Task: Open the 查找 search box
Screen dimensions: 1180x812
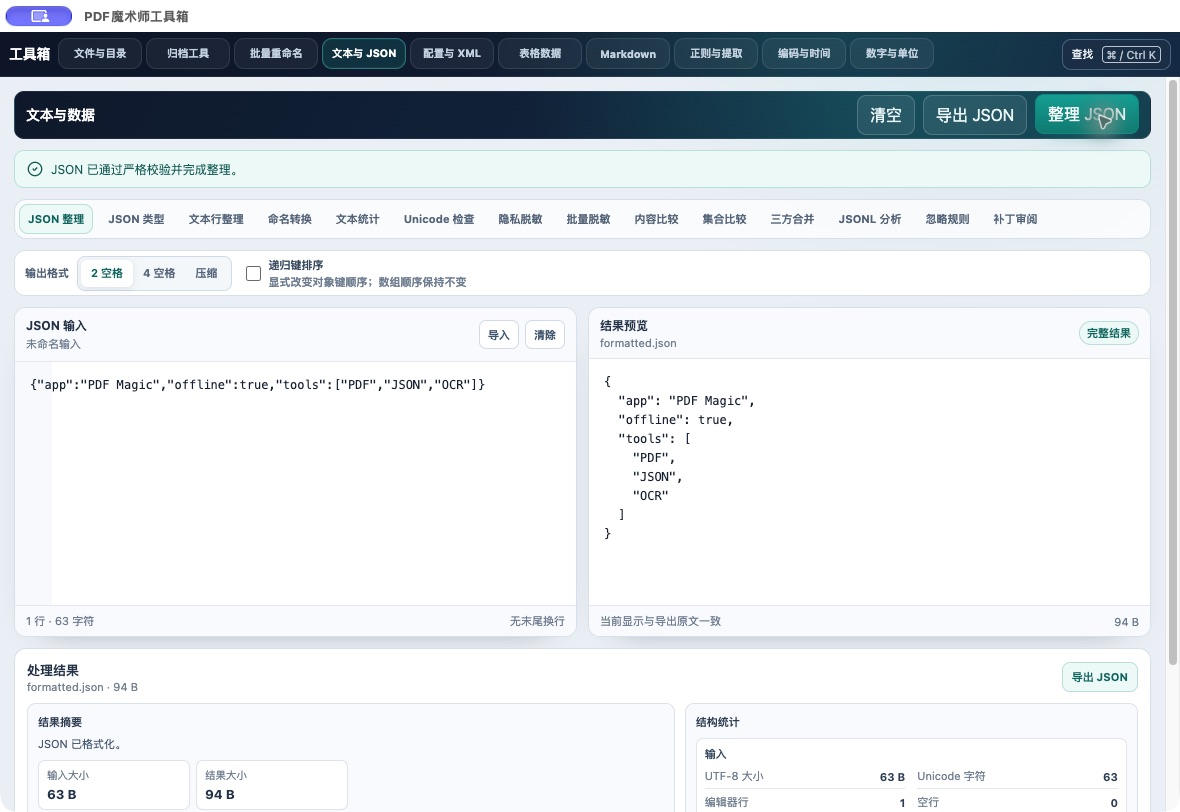Action: pos(1115,54)
